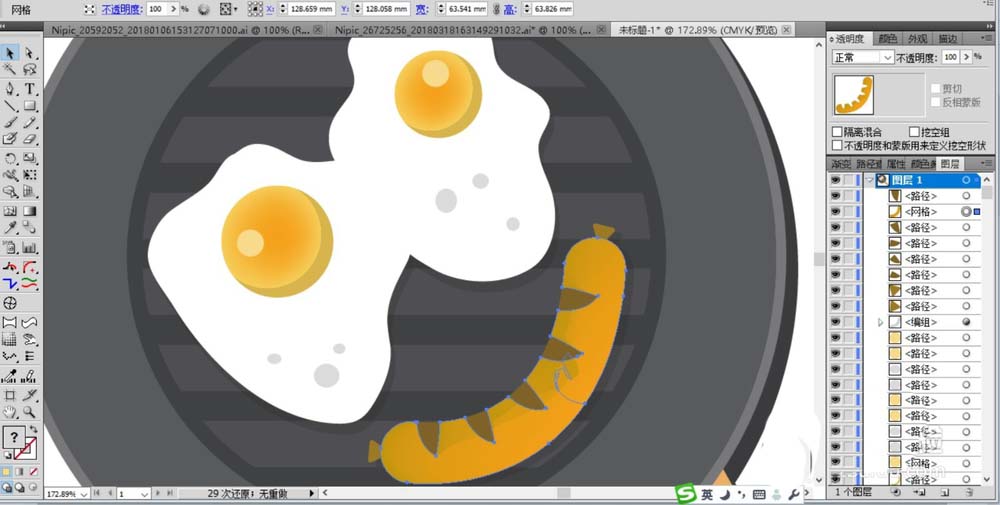This screenshot has height=505, width=1000.
Task: Pick the Eyedropper tool
Action: (10, 228)
